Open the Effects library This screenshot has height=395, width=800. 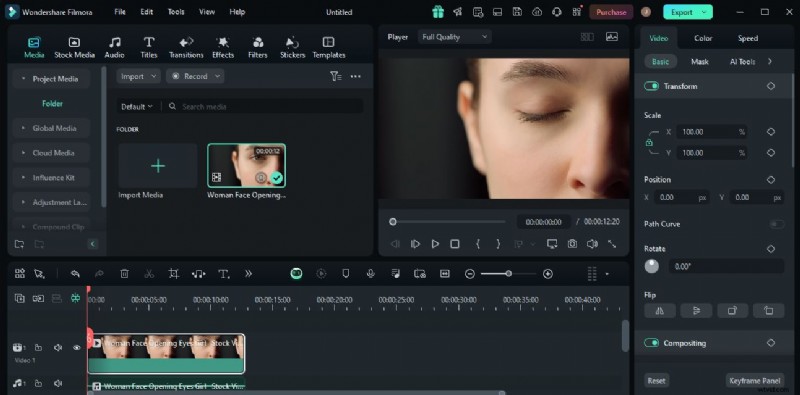[223, 47]
